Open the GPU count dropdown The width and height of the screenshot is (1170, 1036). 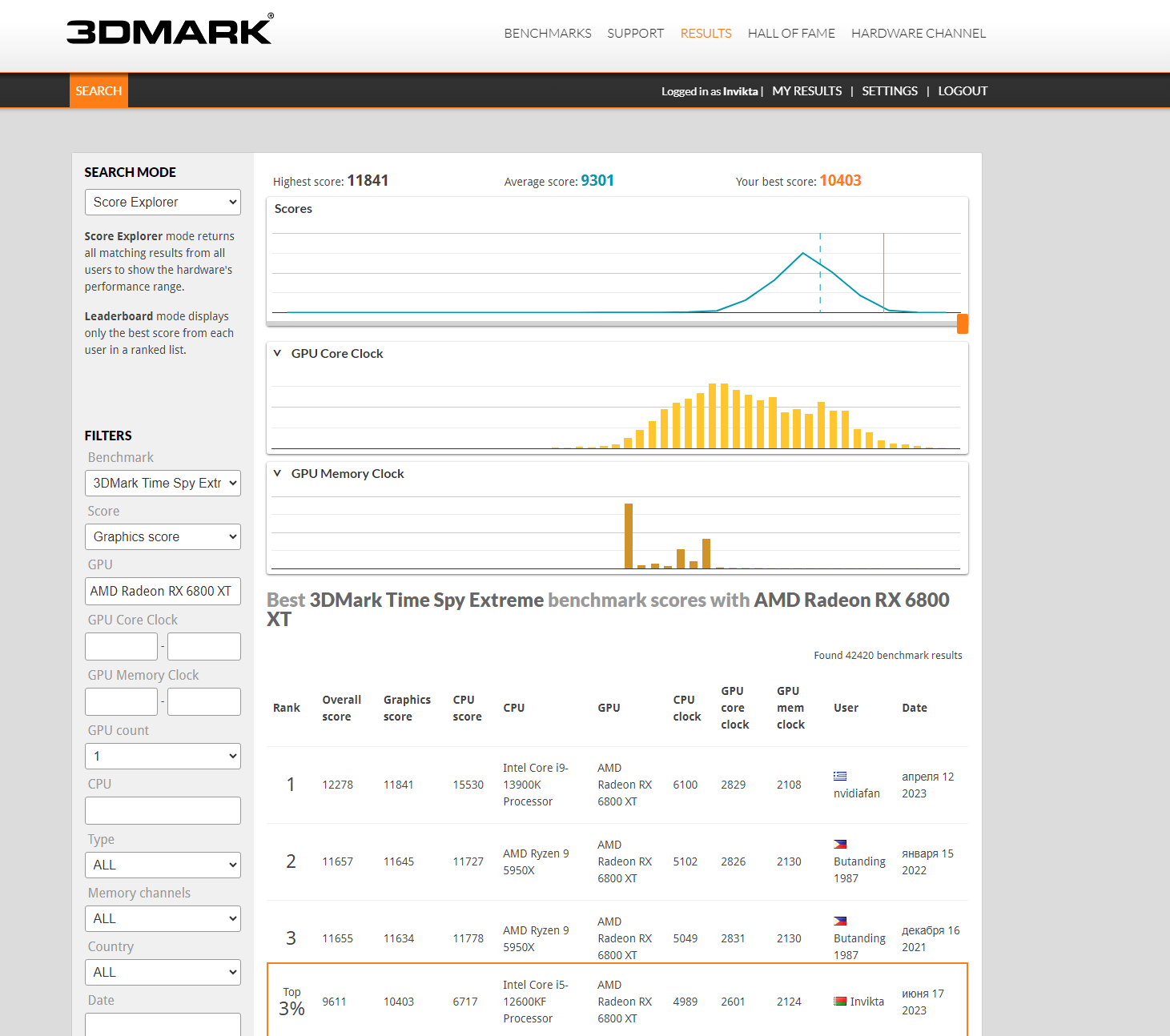(x=163, y=756)
